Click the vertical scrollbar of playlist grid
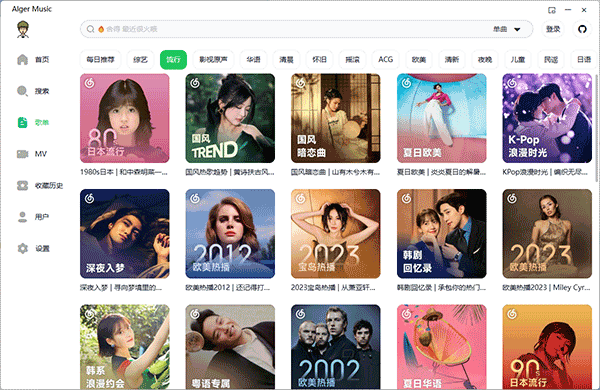Image resolution: width=600 pixels, height=390 pixels. (597, 128)
